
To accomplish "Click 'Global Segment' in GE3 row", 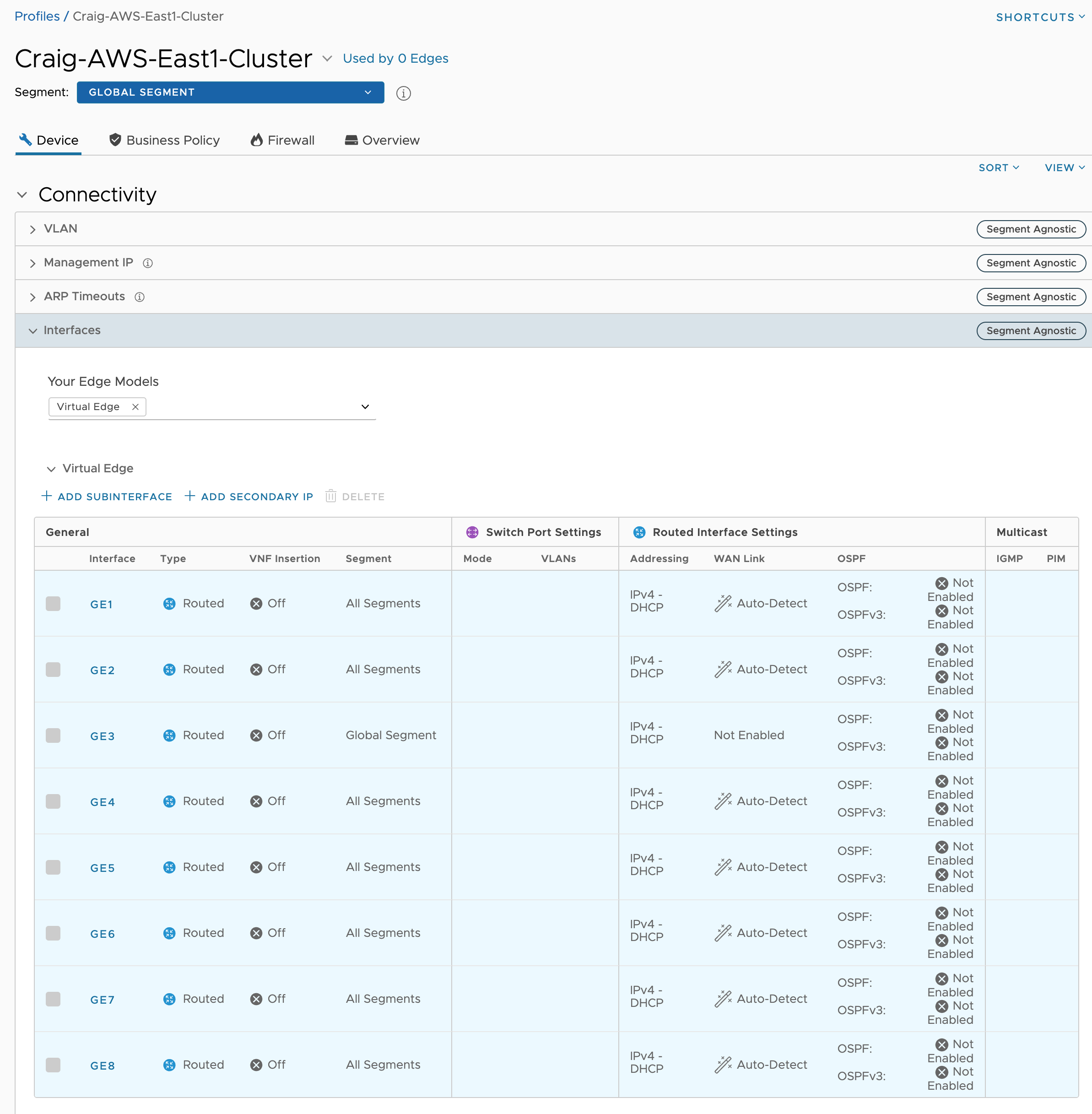I will click(x=390, y=735).
